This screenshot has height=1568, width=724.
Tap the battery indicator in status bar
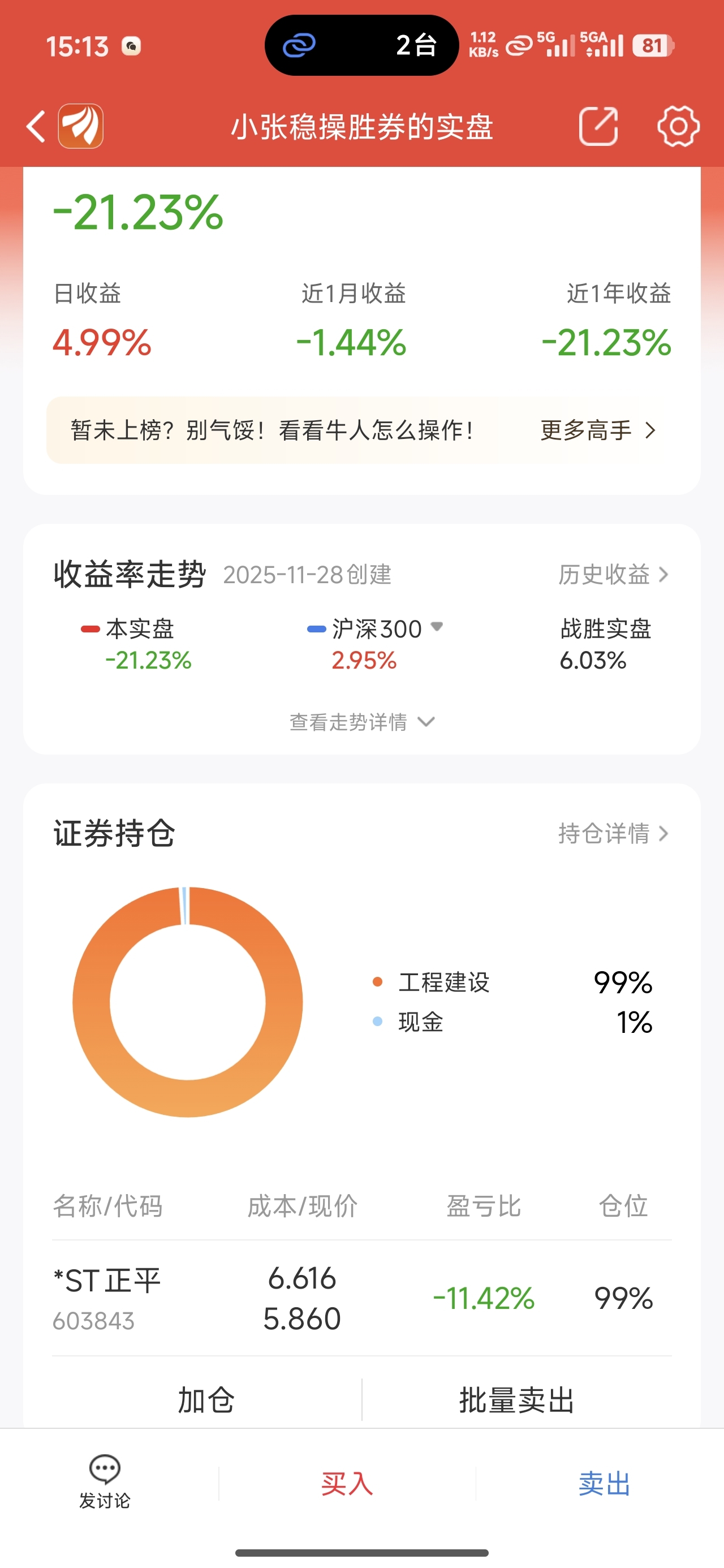coord(653,46)
